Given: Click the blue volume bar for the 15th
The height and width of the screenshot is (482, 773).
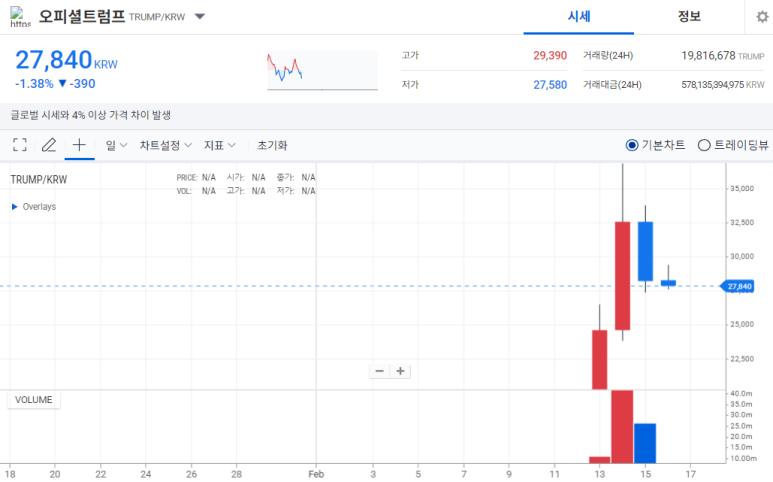Looking at the screenshot, I should pyautogui.click(x=645, y=443).
